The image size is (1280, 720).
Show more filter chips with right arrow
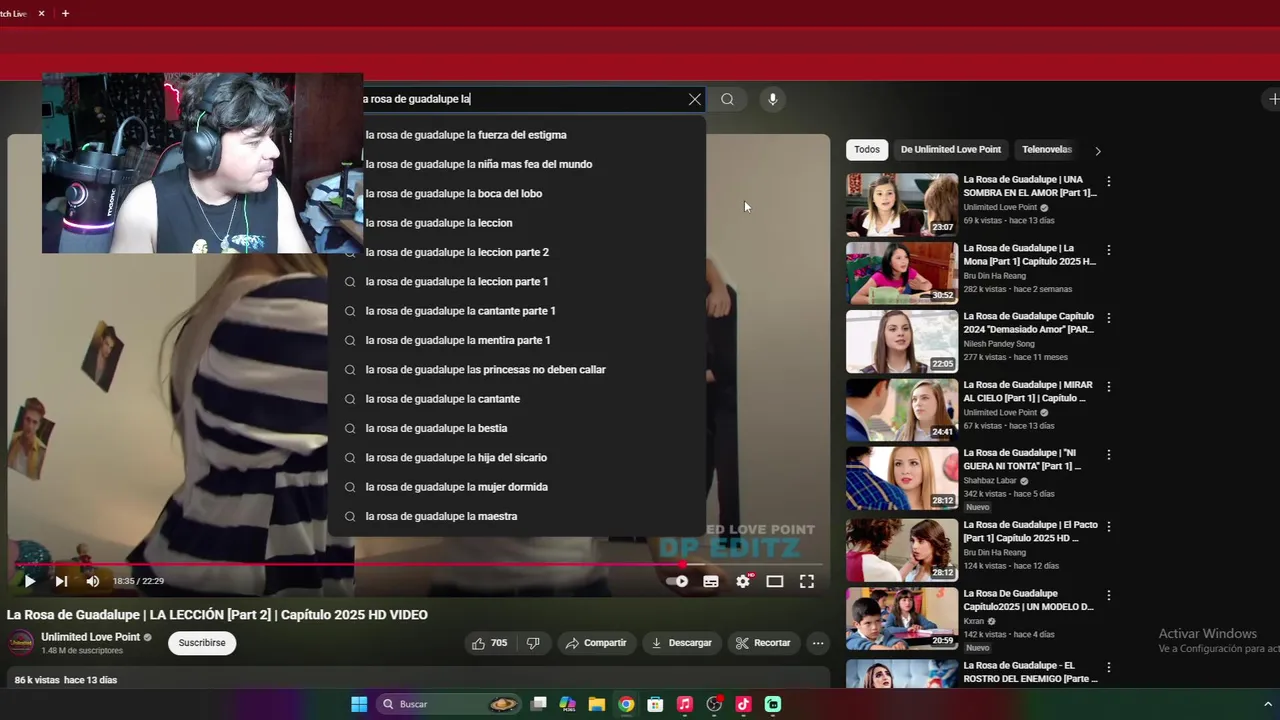pyautogui.click(x=1097, y=151)
